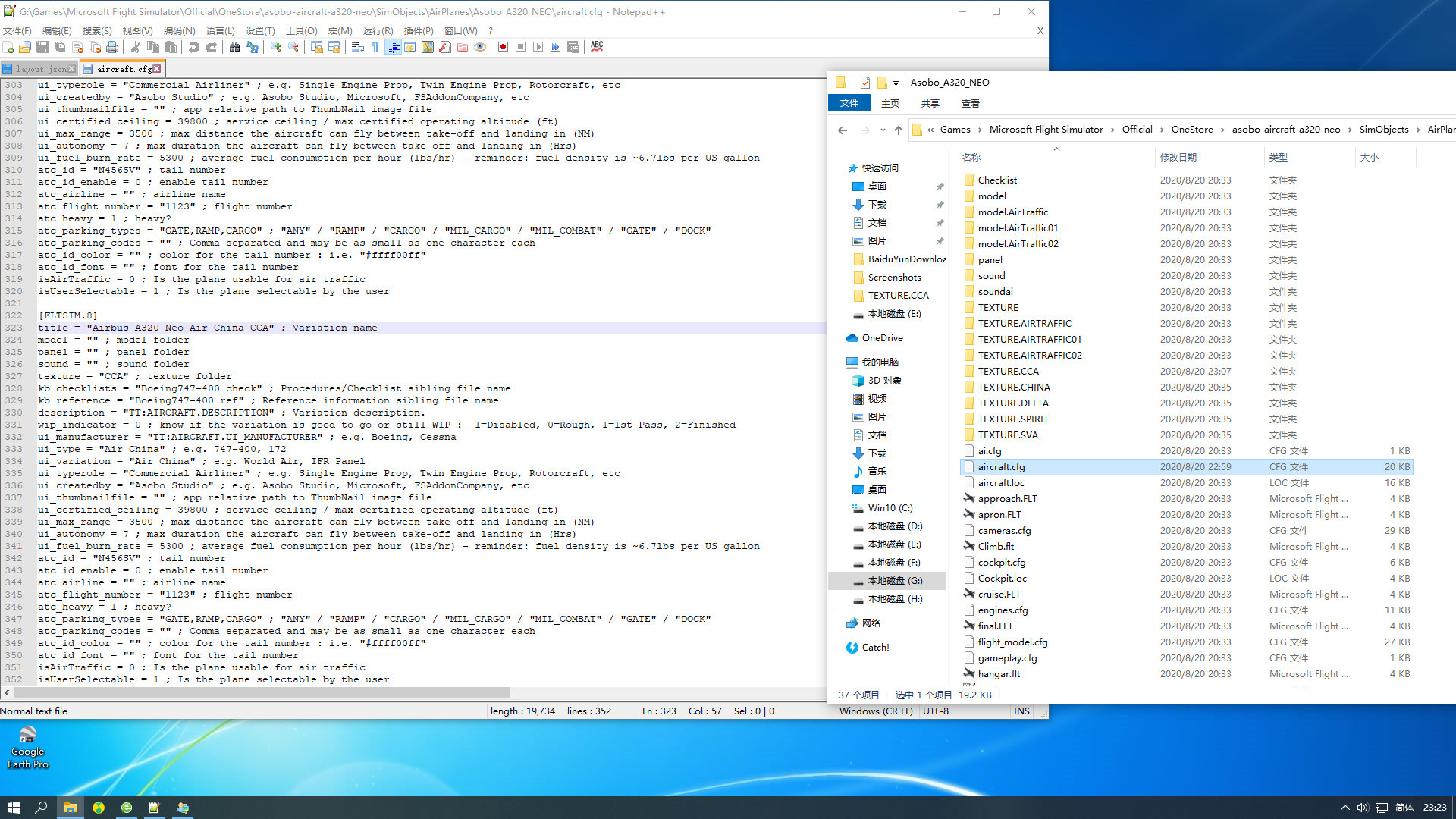Screen dimensions: 1456x819
Task: Click the Paste toolbar icon
Action: (171, 47)
